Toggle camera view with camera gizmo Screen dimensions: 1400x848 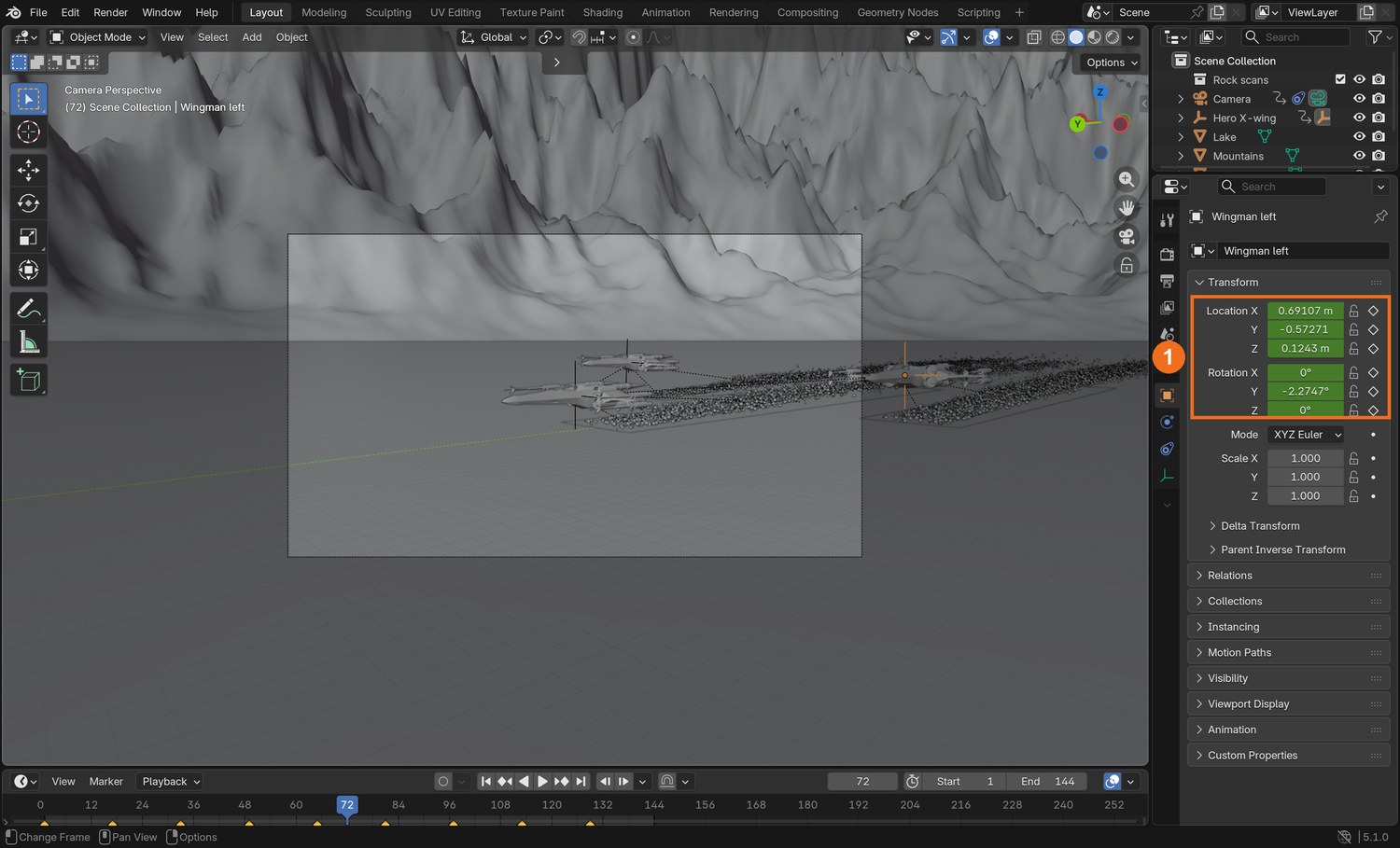[x=1127, y=236]
